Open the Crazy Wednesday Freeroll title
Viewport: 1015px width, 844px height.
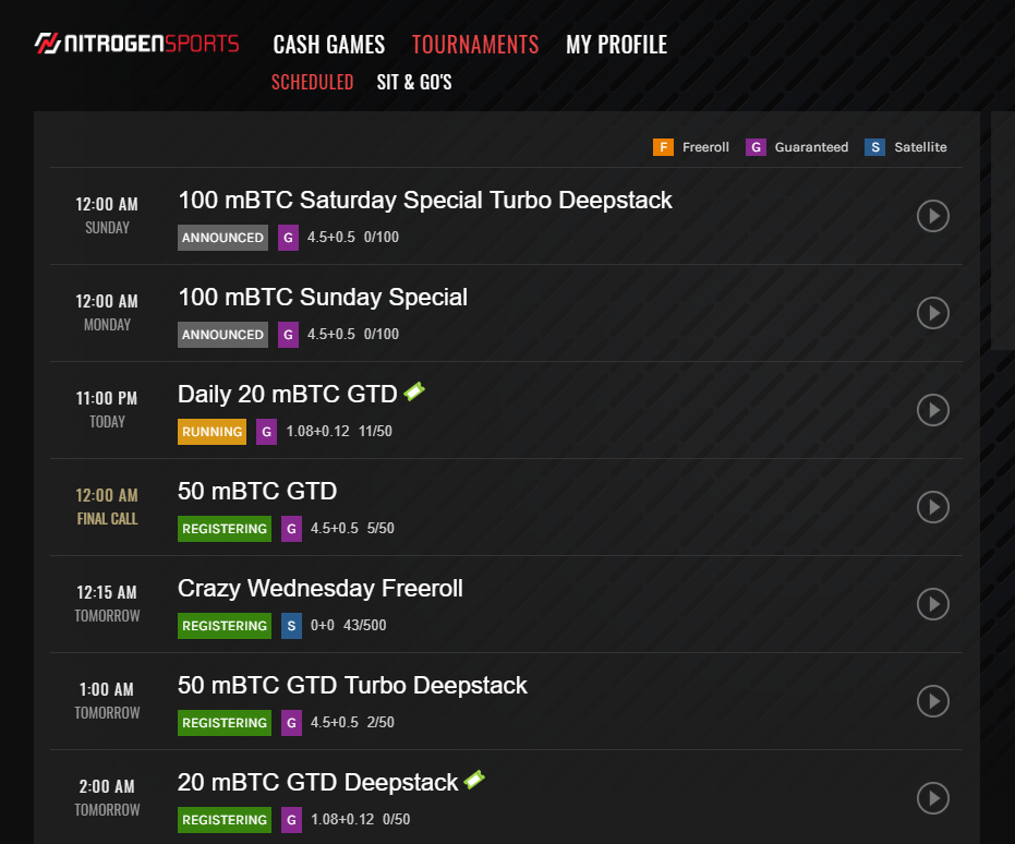pos(320,588)
